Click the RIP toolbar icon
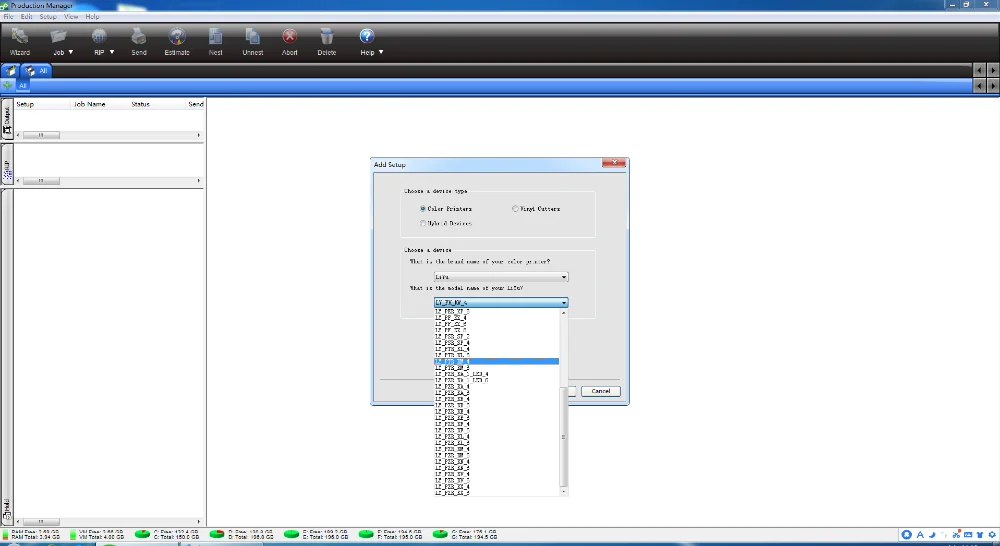 pos(99,36)
